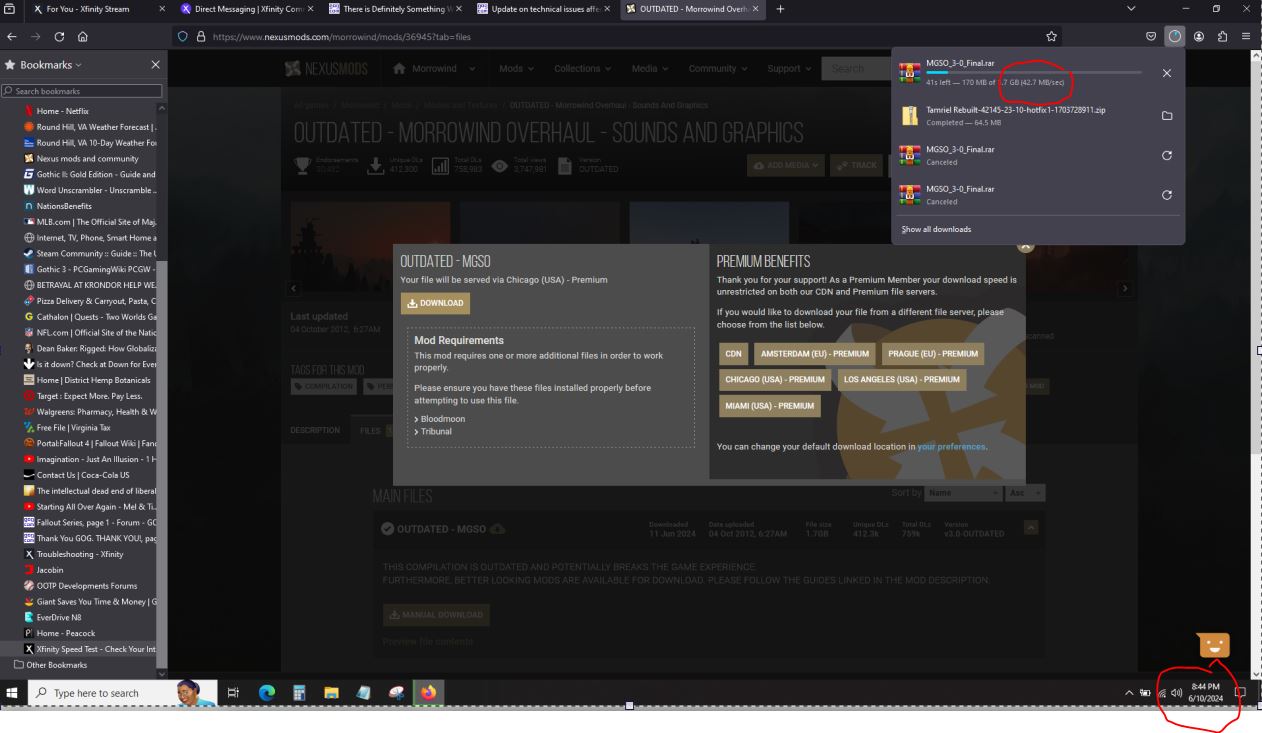Launch Microsoft Edge from the taskbar

(266, 692)
